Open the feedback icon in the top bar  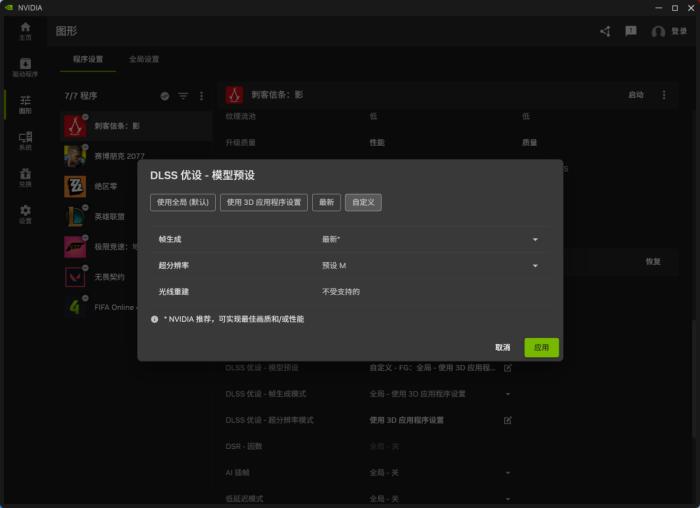(x=631, y=31)
